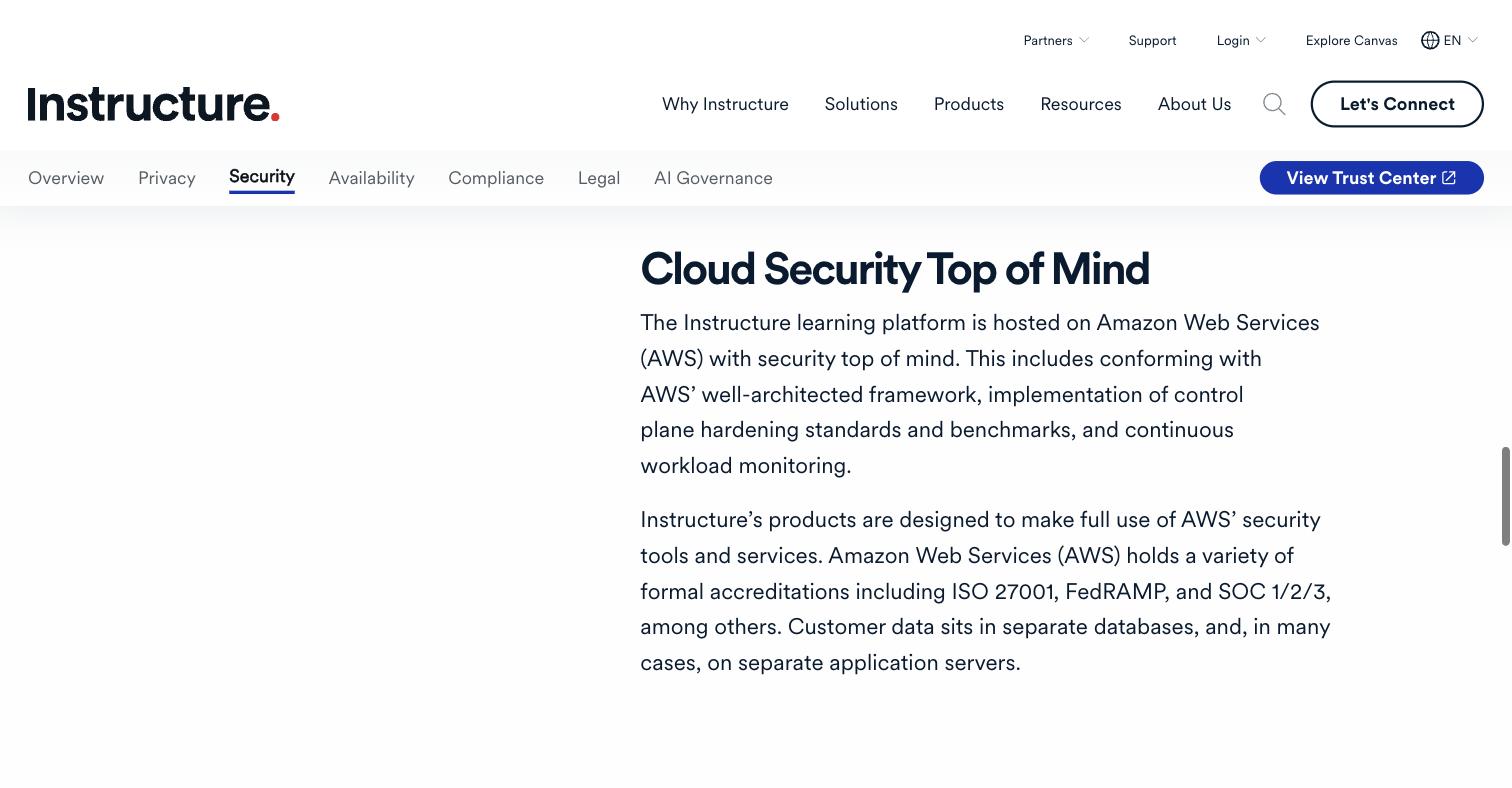Open the Products menu

pos(969,104)
